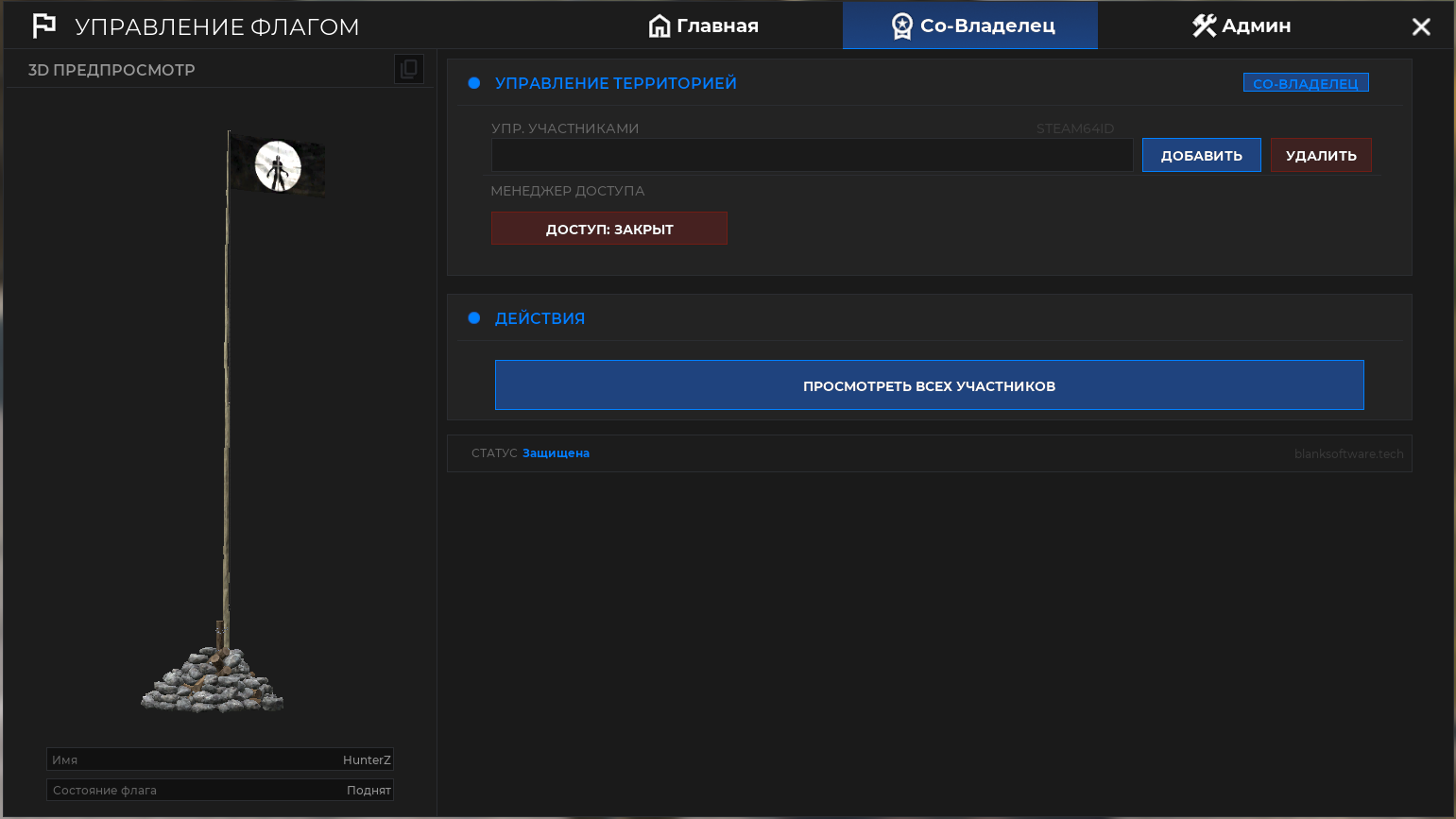Click blue bullet next to Управление территорией
1456x819 pixels.
click(x=474, y=83)
